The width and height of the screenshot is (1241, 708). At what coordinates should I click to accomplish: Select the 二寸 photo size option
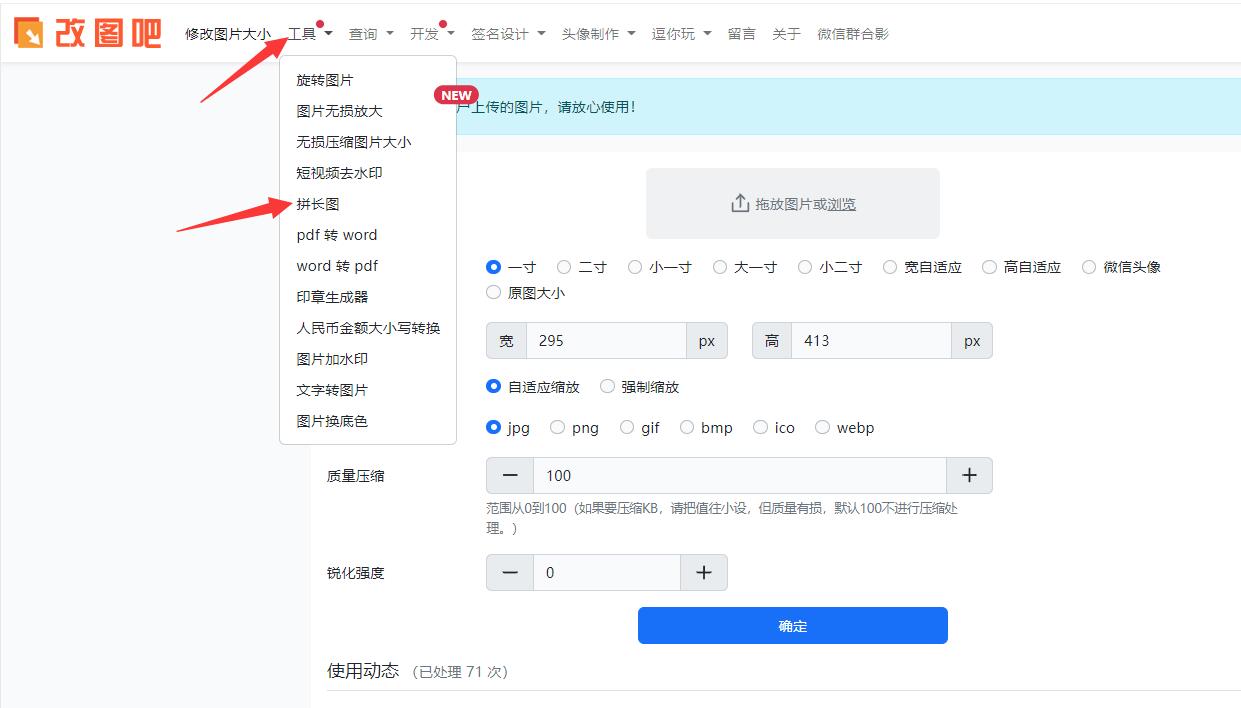coord(565,267)
